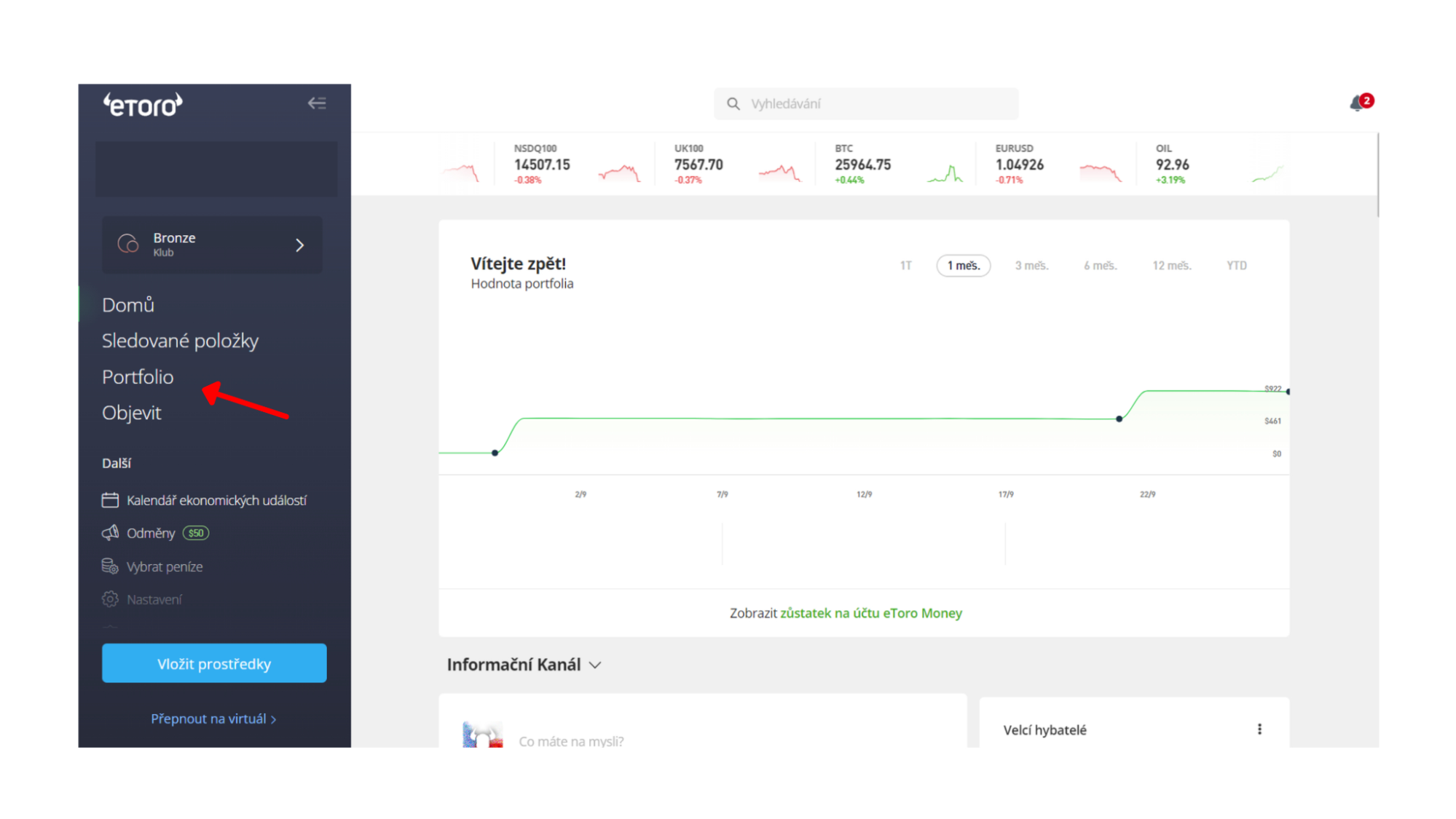The height and width of the screenshot is (819, 1456).
Task: Click the eToro logo
Action: click(x=142, y=104)
